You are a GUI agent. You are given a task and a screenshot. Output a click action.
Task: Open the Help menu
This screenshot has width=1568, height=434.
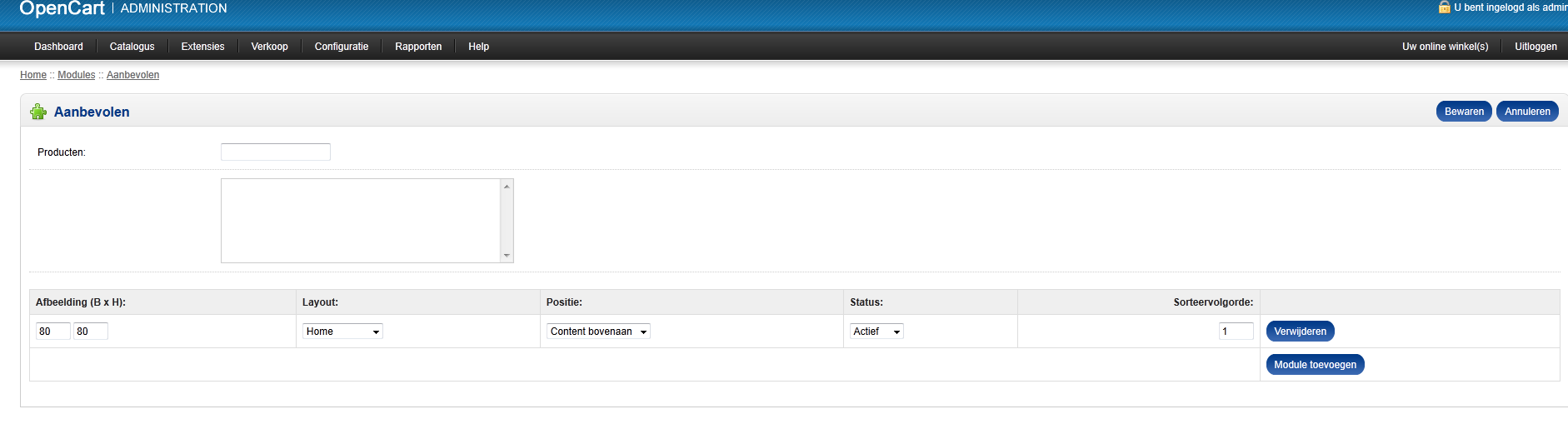click(478, 47)
